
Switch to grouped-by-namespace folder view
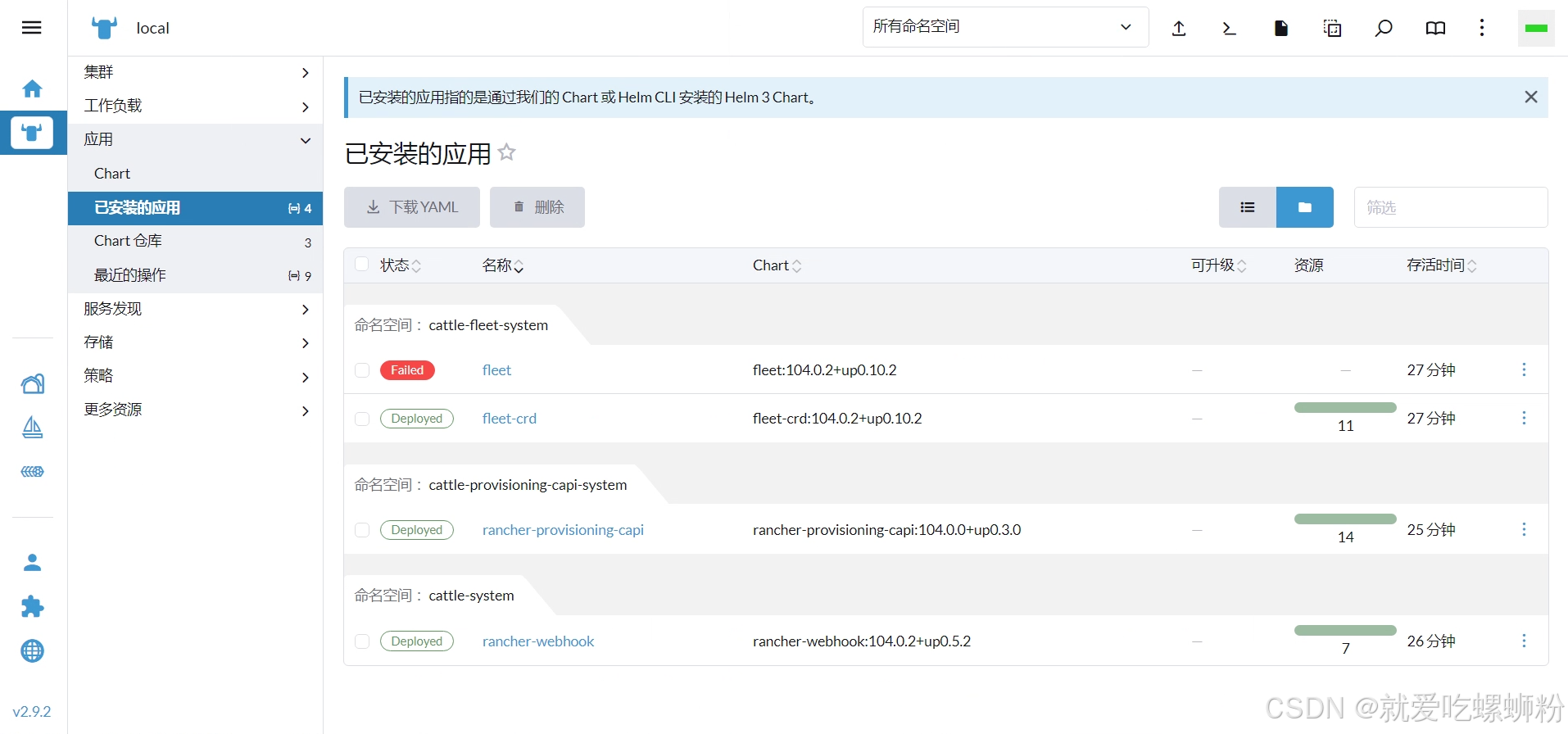pos(1305,207)
